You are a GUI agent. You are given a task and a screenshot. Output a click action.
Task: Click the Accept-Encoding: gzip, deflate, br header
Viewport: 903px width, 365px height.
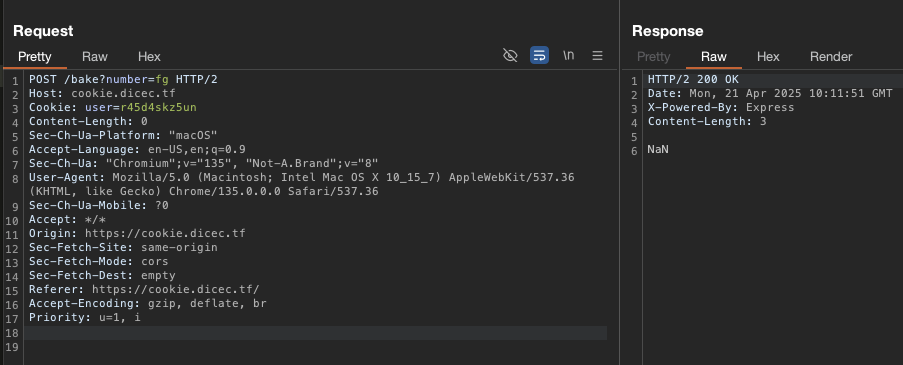click(x=147, y=303)
